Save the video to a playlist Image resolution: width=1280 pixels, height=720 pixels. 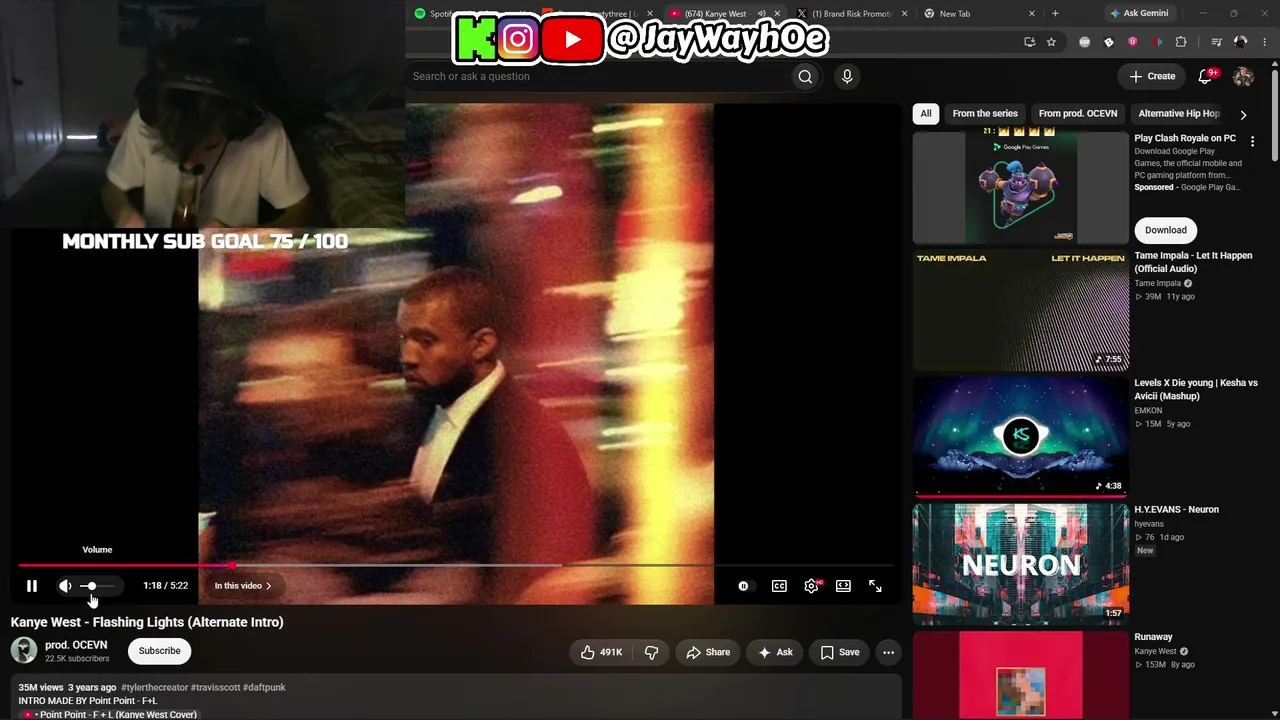point(840,652)
